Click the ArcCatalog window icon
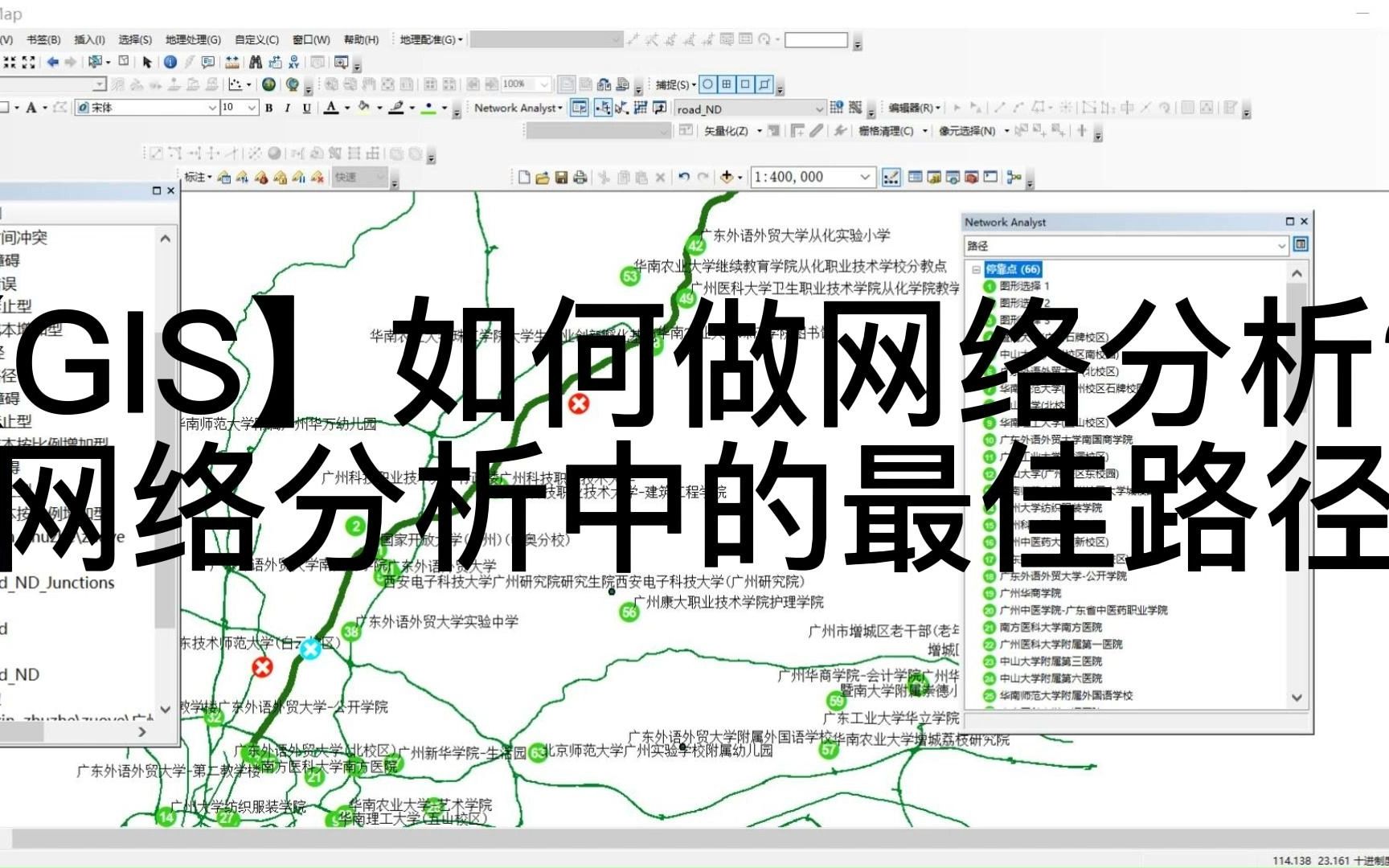 [x=951, y=177]
